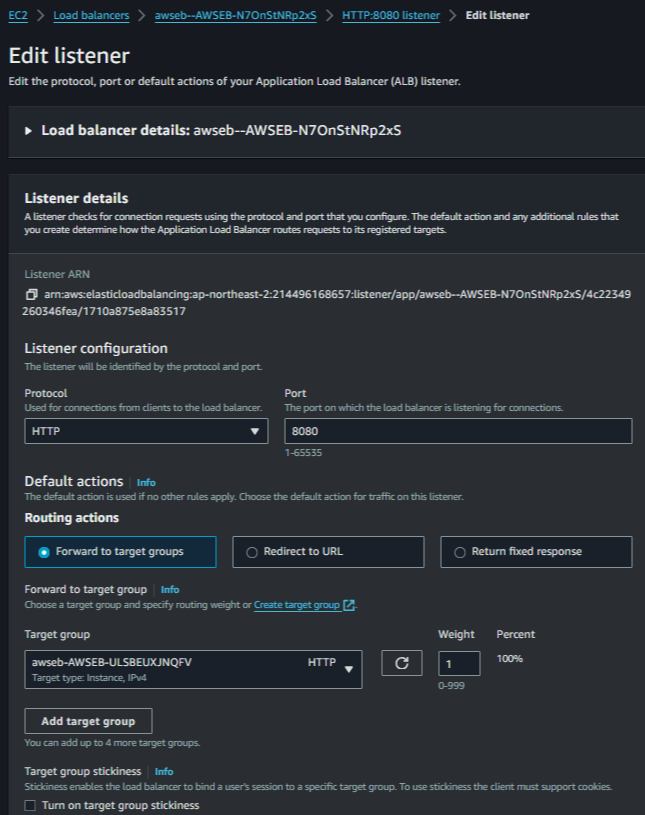The width and height of the screenshot is (645, 815).
Task: Open awseb--AWSEB-N7OnStNRp2xS breadcrumb link
Action: coord(235,16)
